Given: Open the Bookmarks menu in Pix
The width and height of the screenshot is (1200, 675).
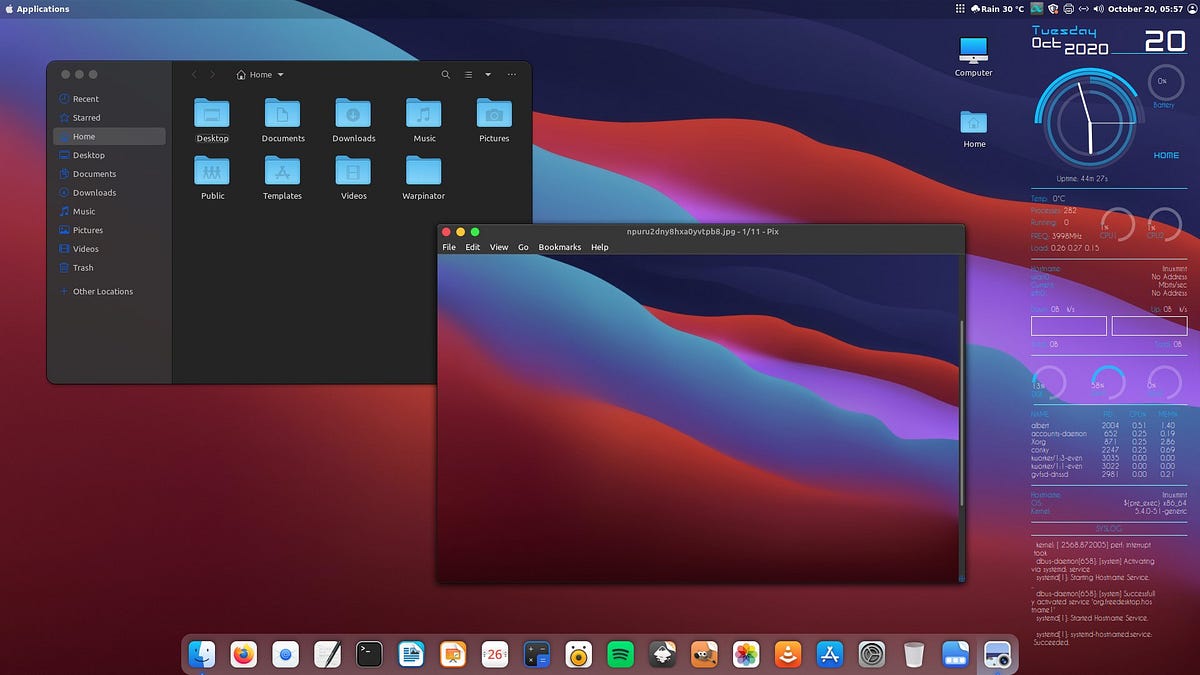Looking at the screenshot, I should click(x=560, y=247).
